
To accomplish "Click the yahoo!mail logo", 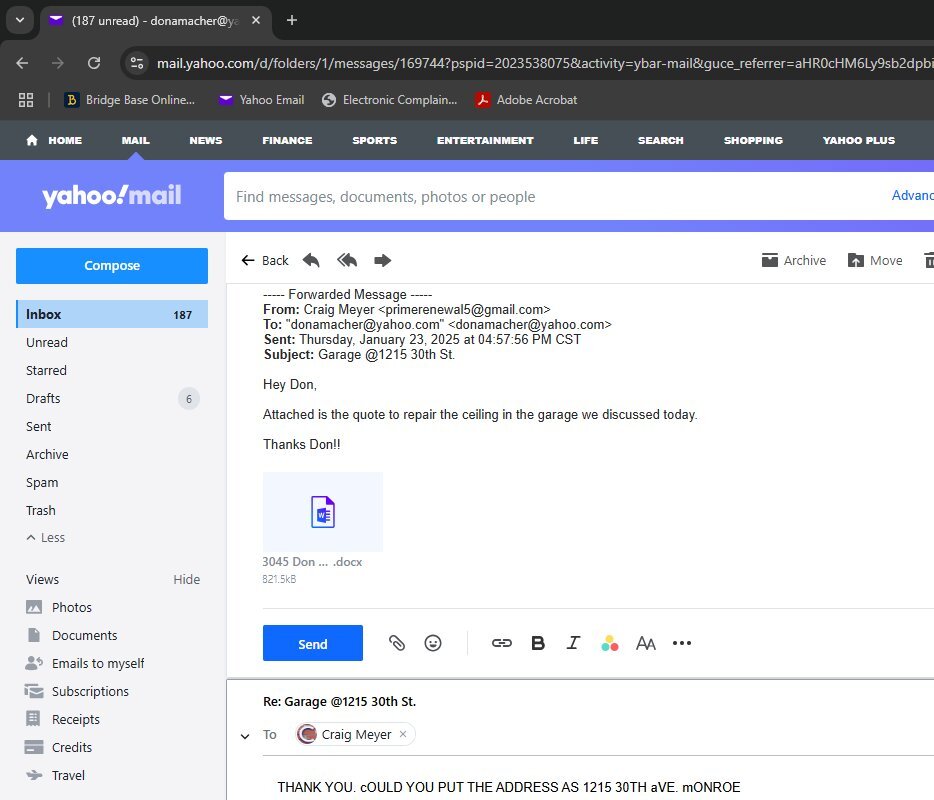I will coord(111,195).
